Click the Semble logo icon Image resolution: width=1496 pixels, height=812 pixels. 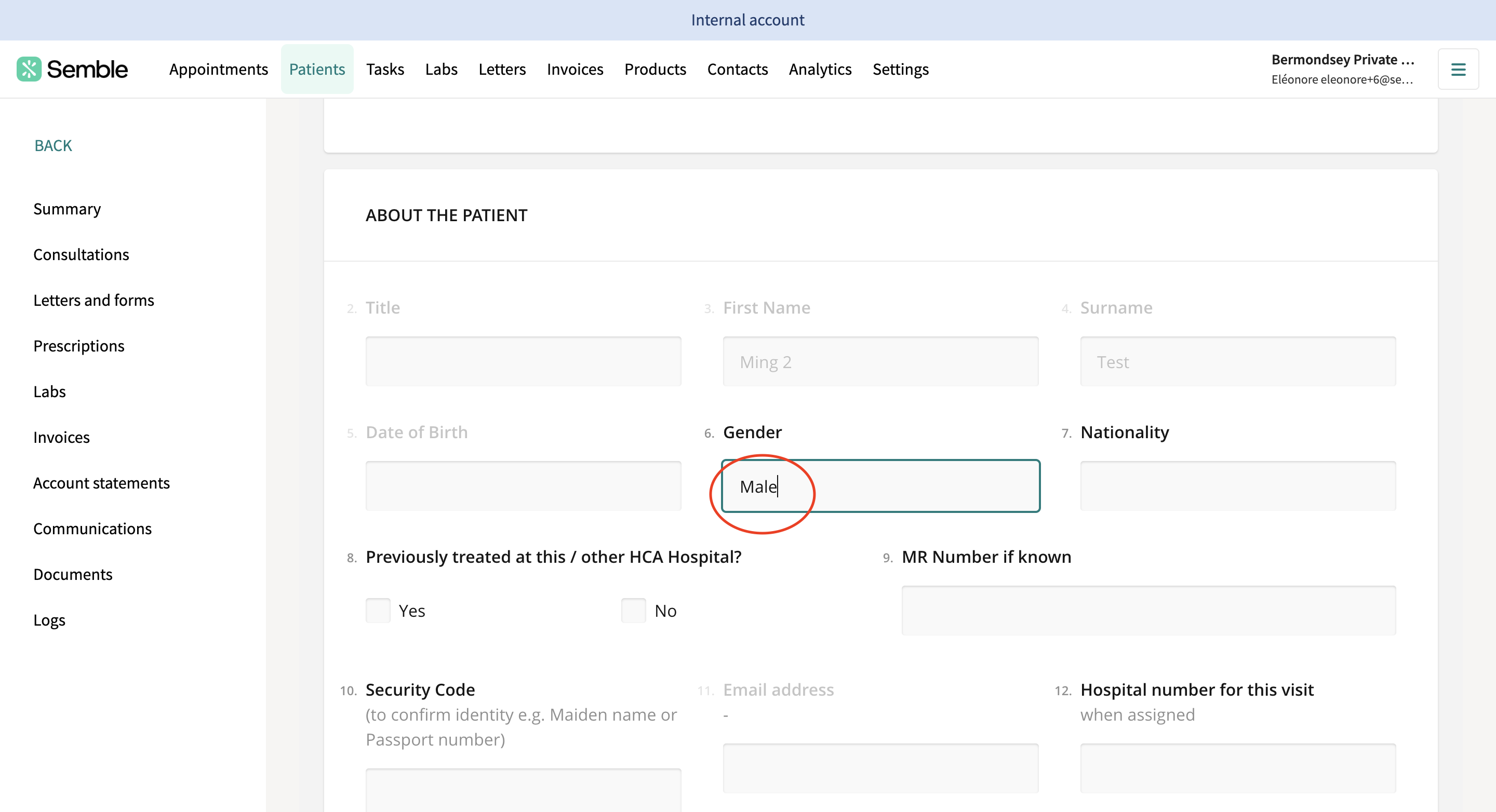pos(29,69)
